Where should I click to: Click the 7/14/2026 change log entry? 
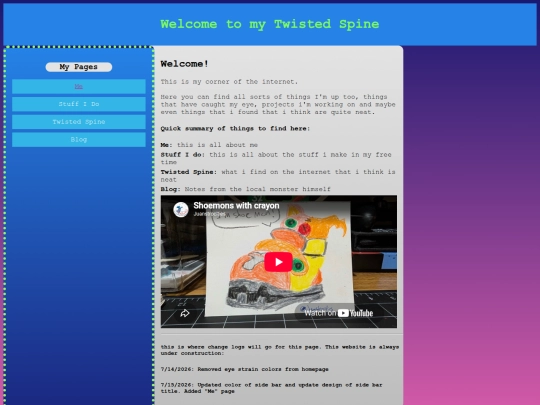point(245,369)
